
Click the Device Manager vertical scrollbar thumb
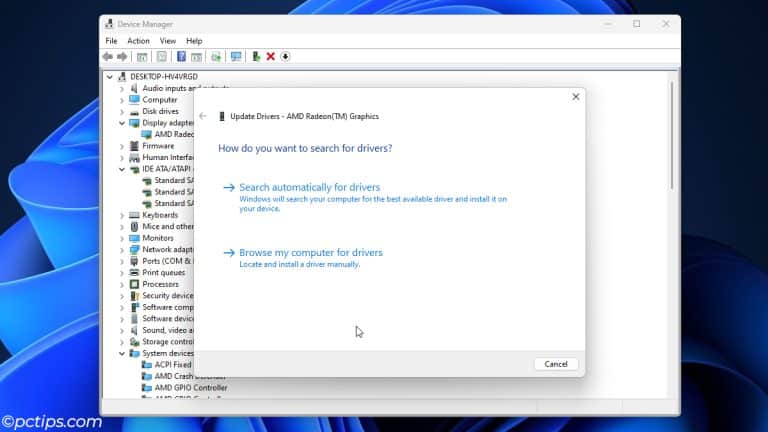[672, 136]
